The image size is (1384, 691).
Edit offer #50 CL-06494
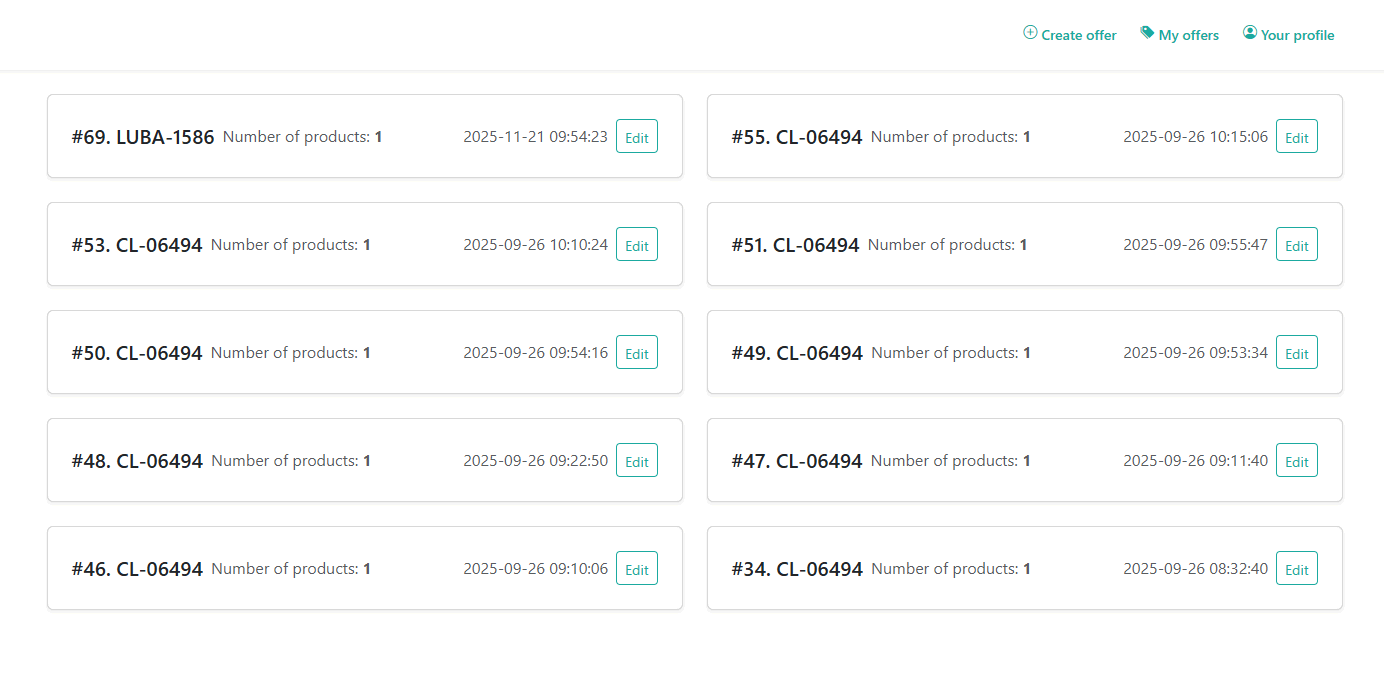point(637,352)
